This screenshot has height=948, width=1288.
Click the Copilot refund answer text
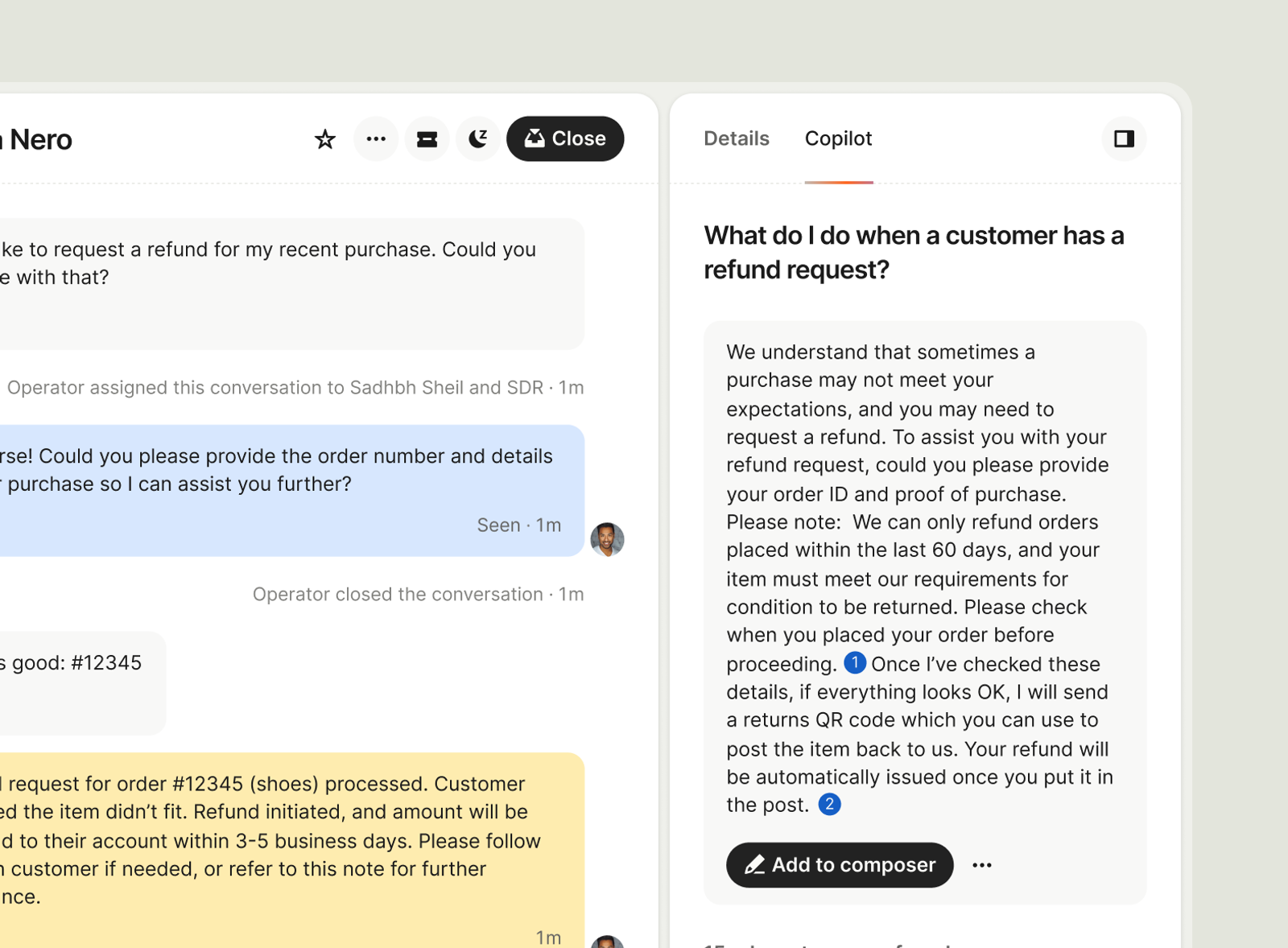919,578
